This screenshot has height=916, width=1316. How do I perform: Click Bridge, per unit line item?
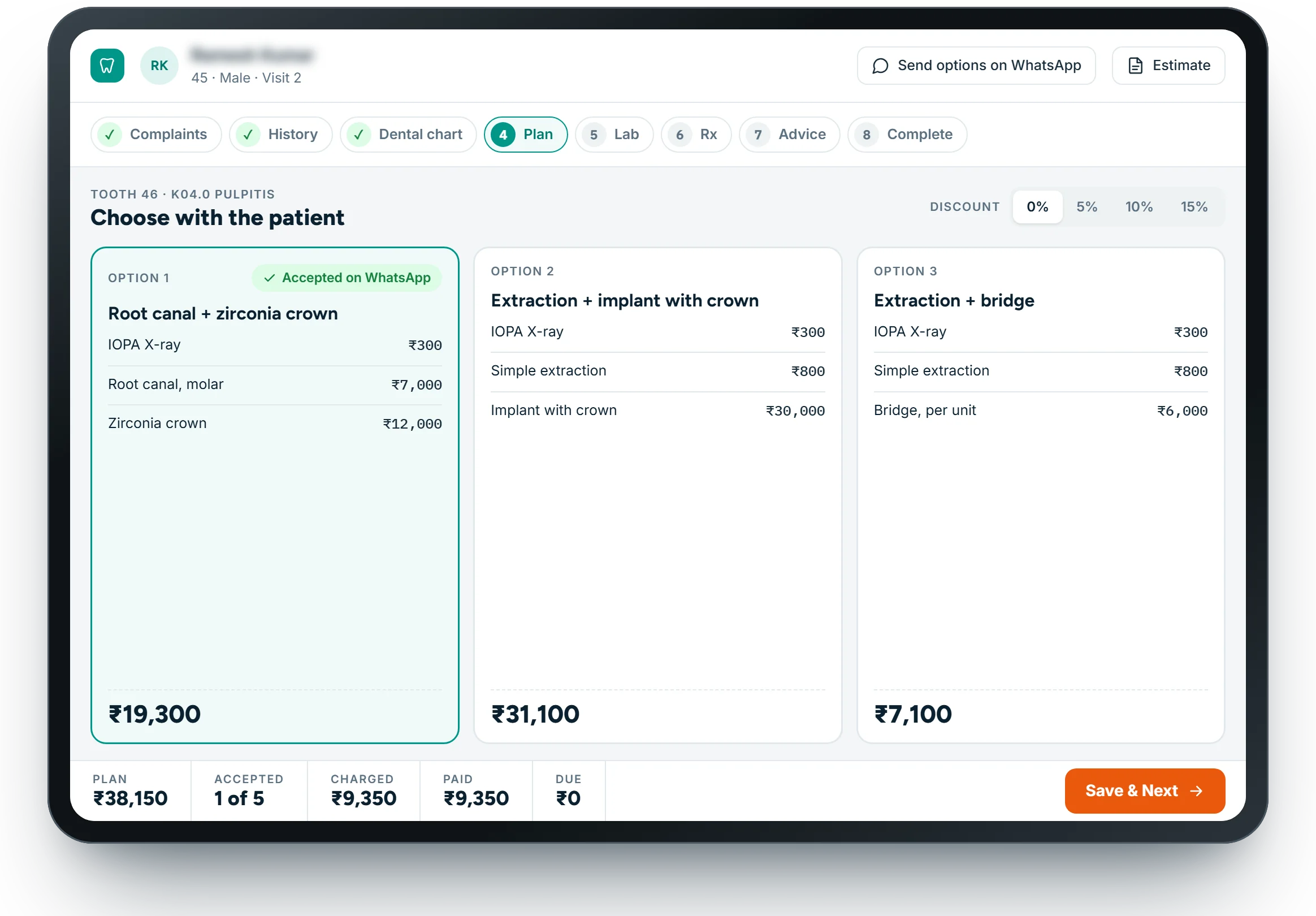[x=1040, y=411]
